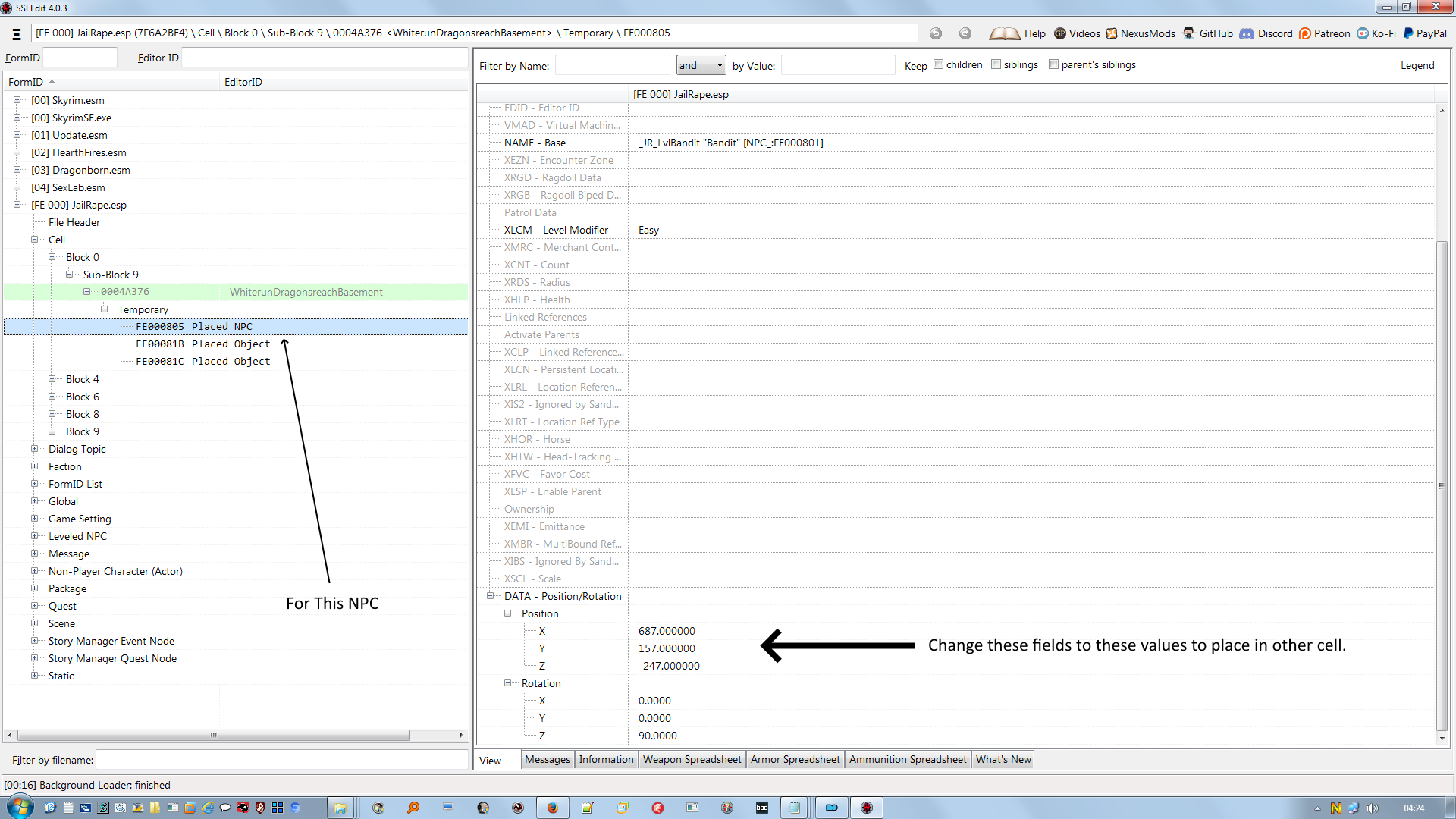
Task: Select the File Header entry
Action: coord(74,222)
